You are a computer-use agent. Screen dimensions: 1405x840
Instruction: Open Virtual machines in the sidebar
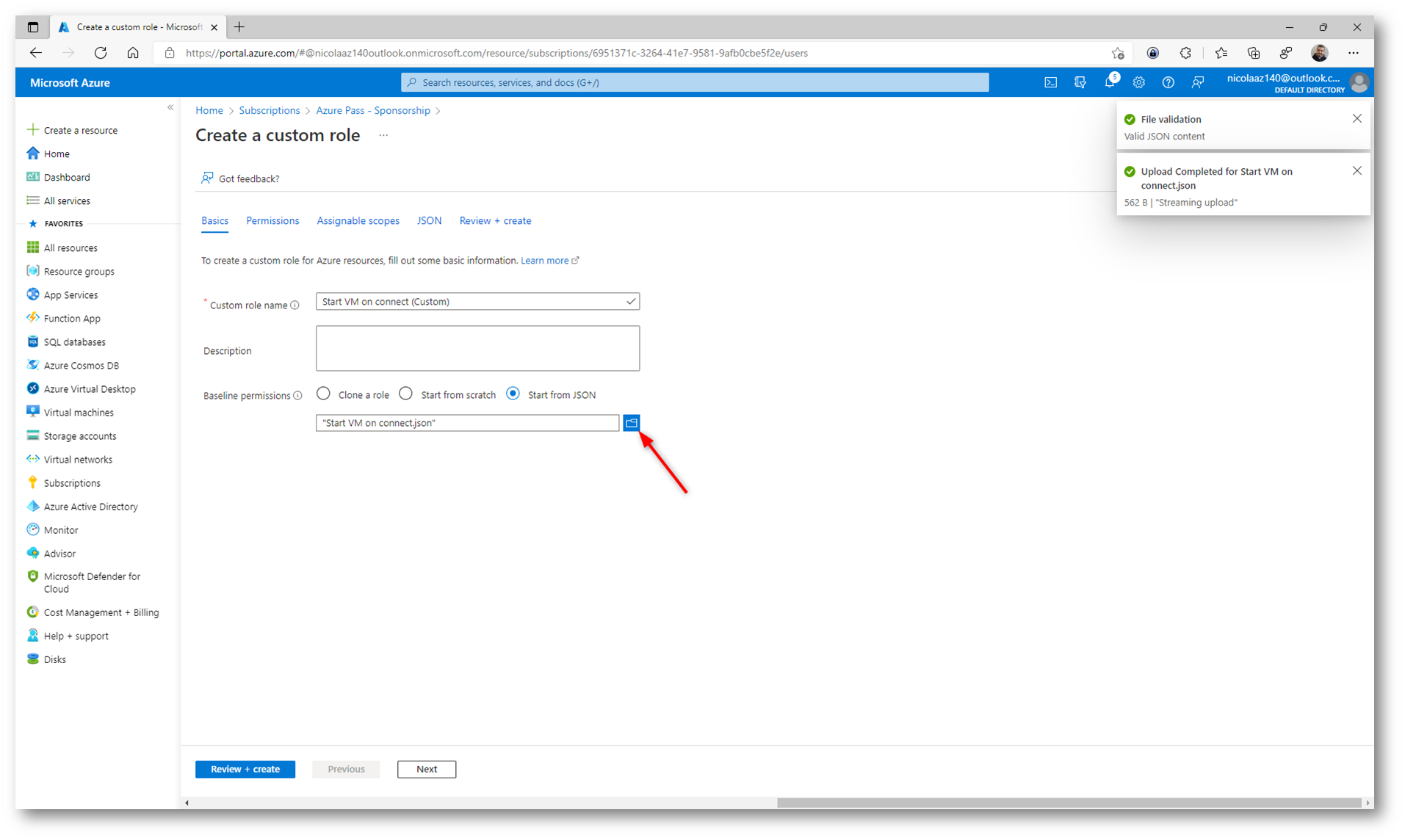click(x=79, y=413)
